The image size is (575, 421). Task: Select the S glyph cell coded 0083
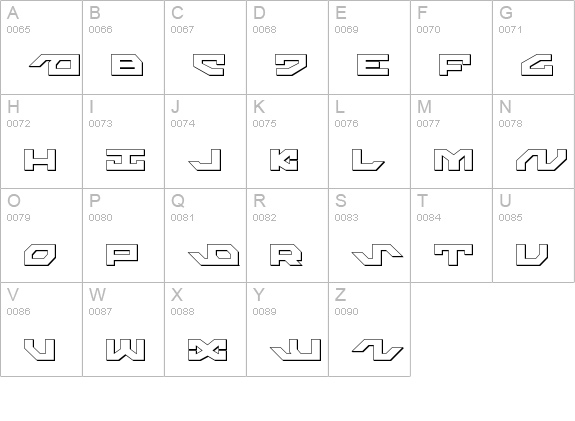(x=369, y=235)
